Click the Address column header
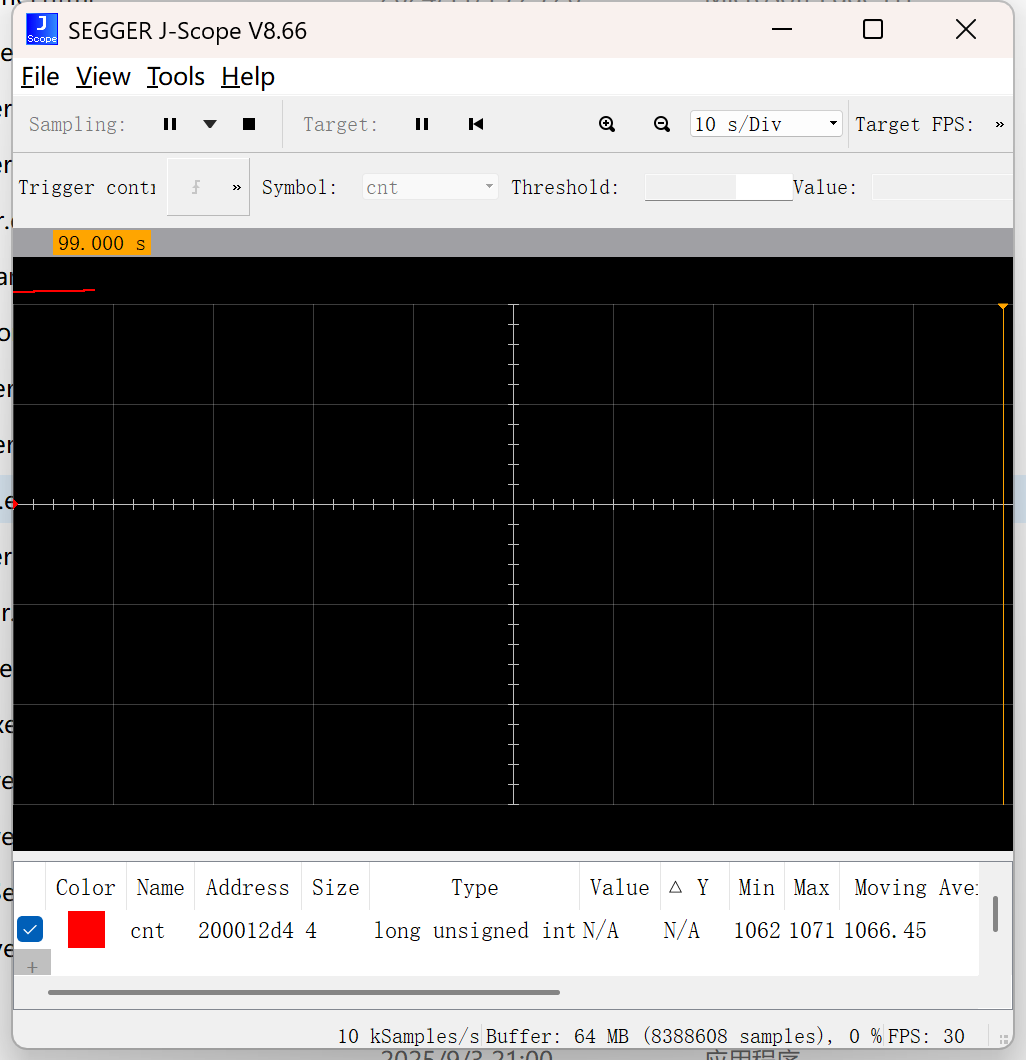Image resolution: width=1026 pixels, height=1060 pixels. (x=247, y=888)
